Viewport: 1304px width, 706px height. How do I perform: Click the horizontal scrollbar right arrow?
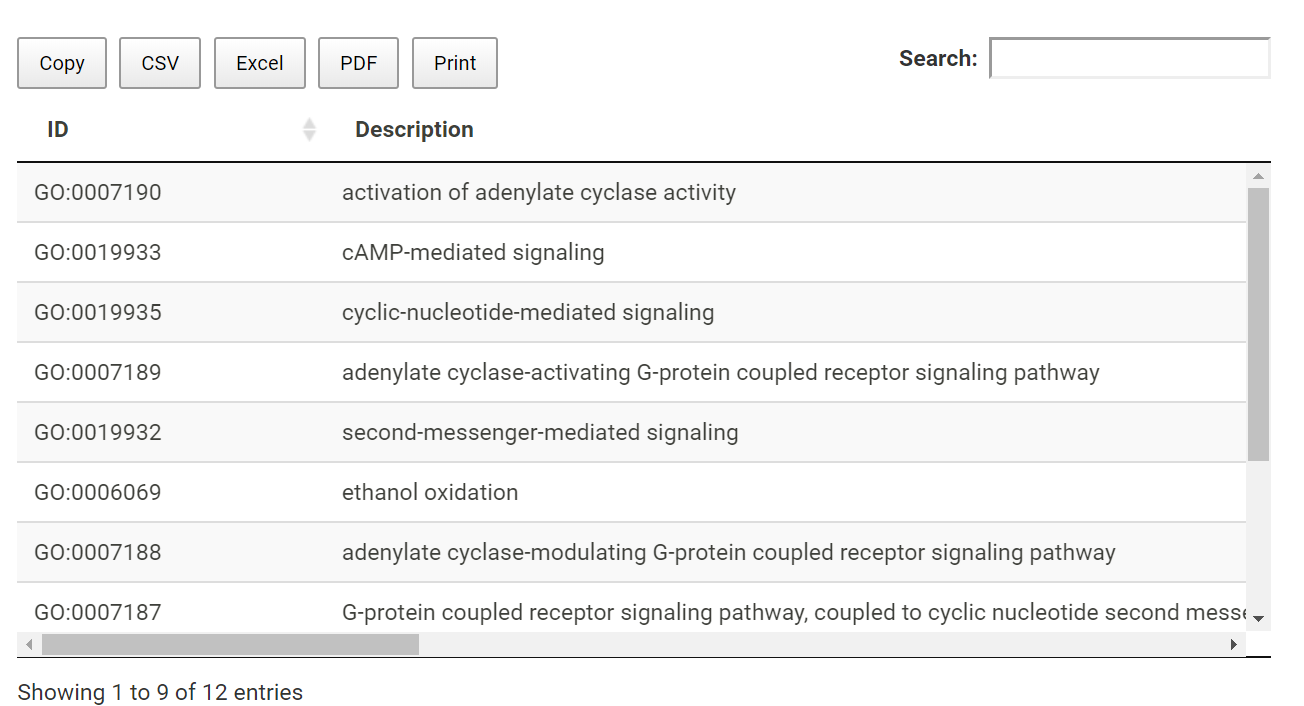pyautogui.click(x=1234, y=645)
